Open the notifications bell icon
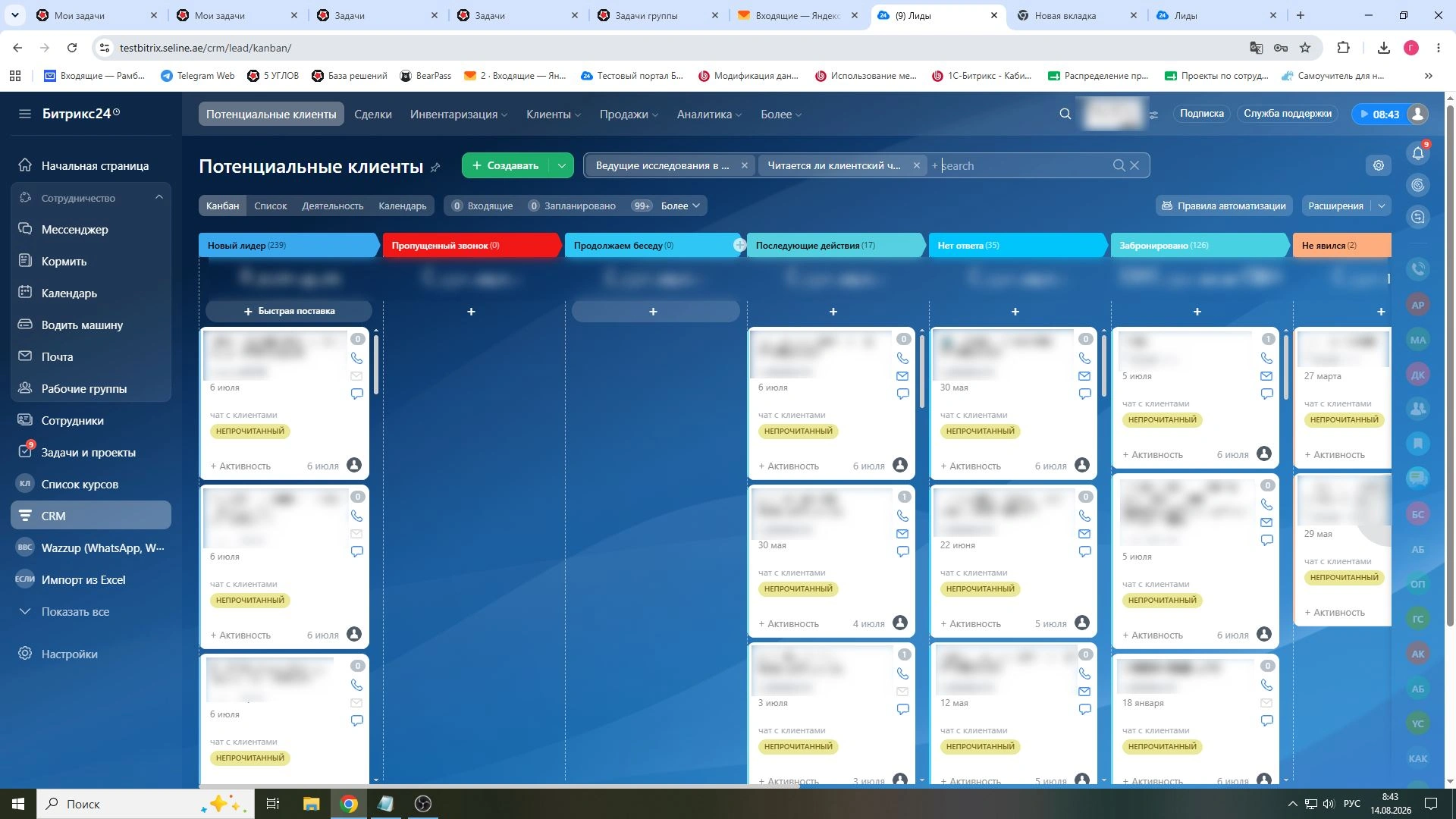 1417,153
